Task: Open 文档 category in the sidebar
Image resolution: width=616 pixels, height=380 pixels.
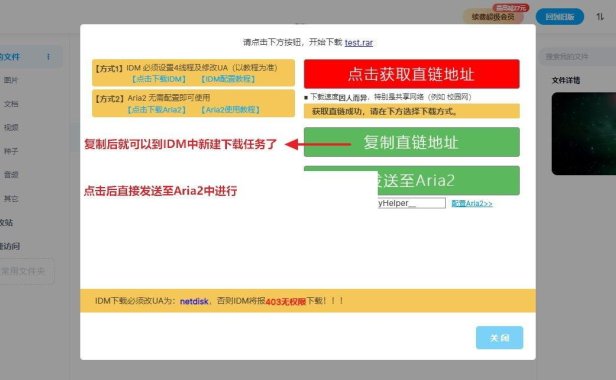Action: 11,104
